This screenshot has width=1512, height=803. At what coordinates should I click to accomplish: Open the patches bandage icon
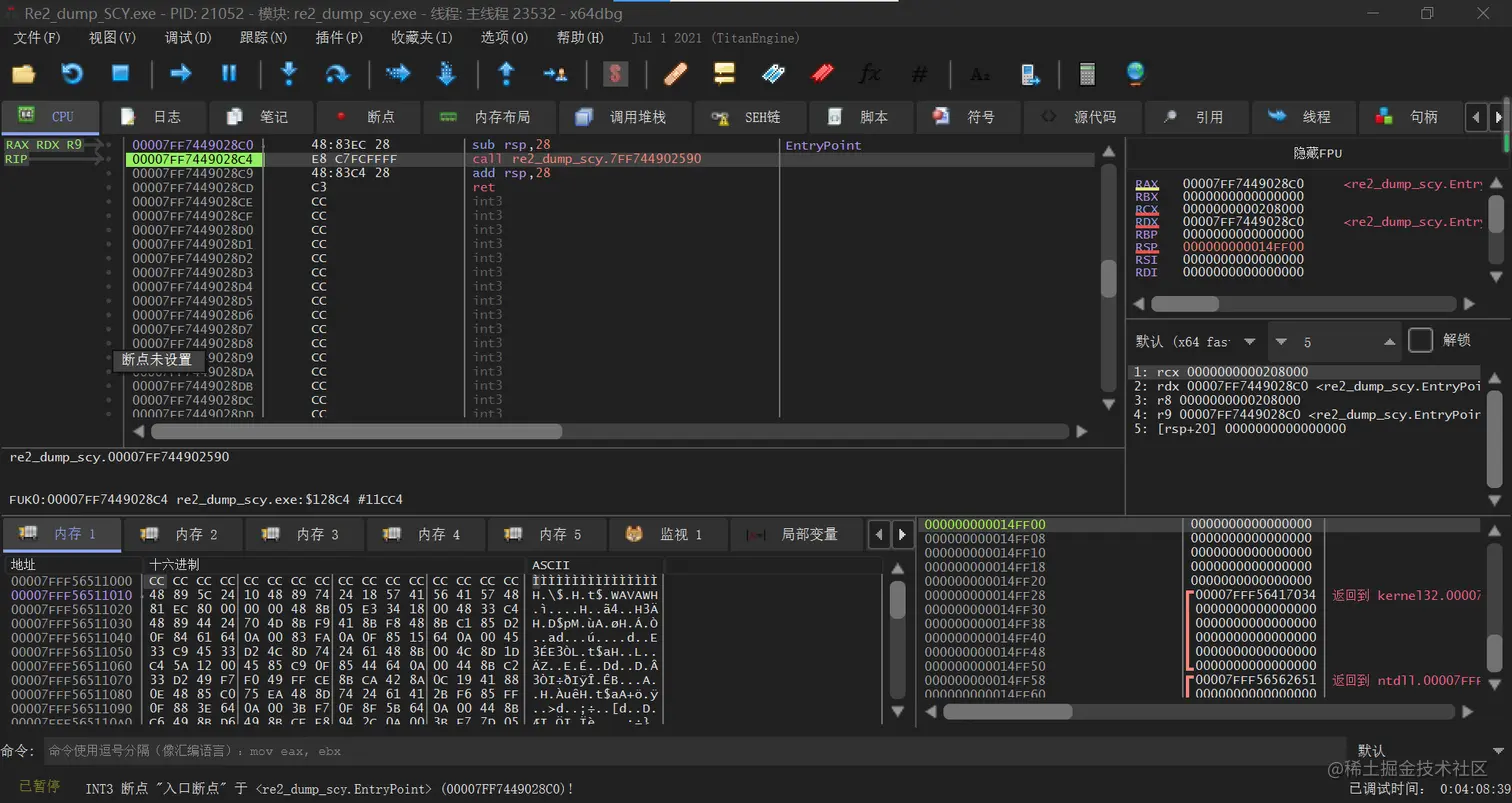point(675,73)
